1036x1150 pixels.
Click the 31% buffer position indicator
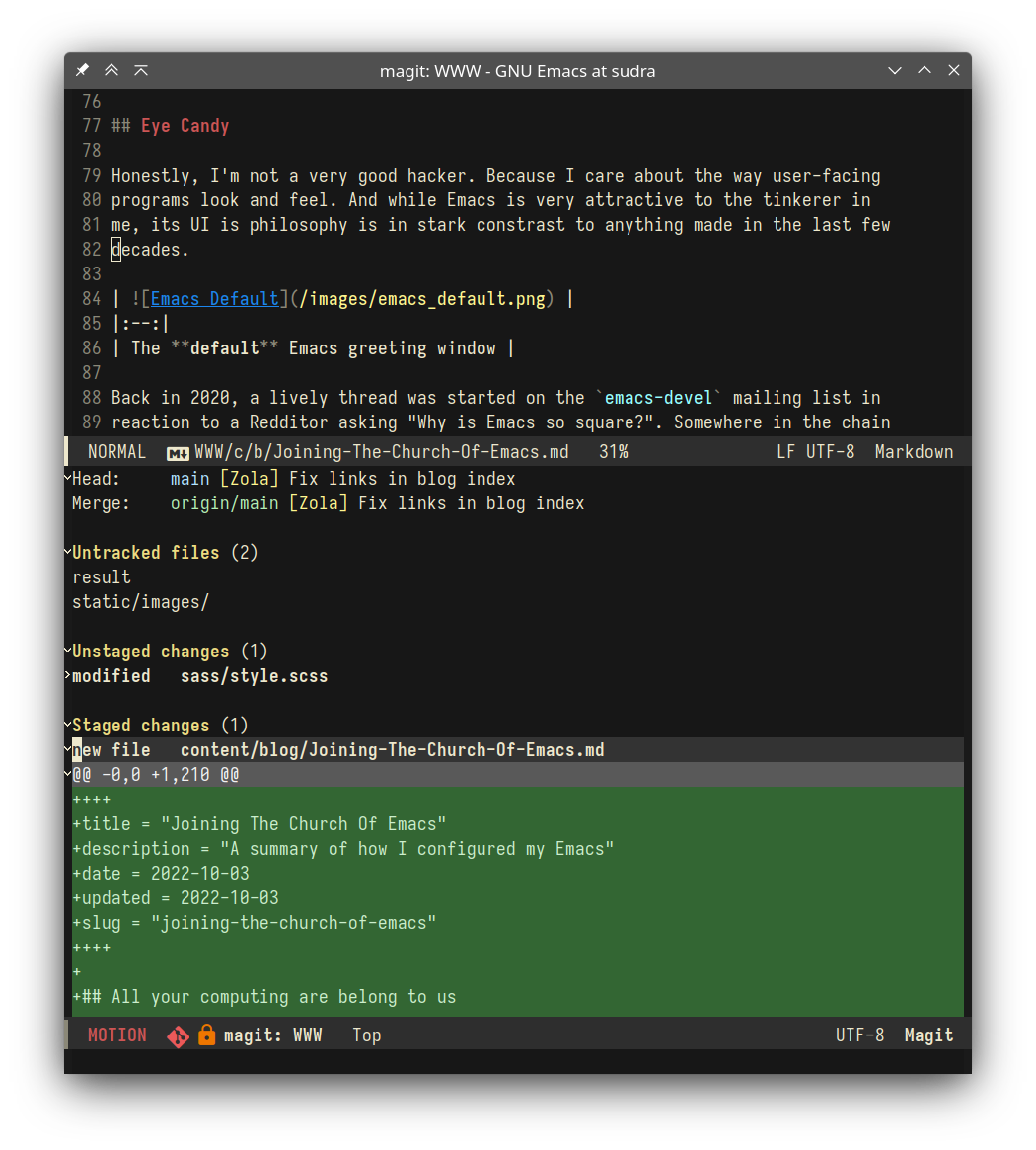(613, 452)
